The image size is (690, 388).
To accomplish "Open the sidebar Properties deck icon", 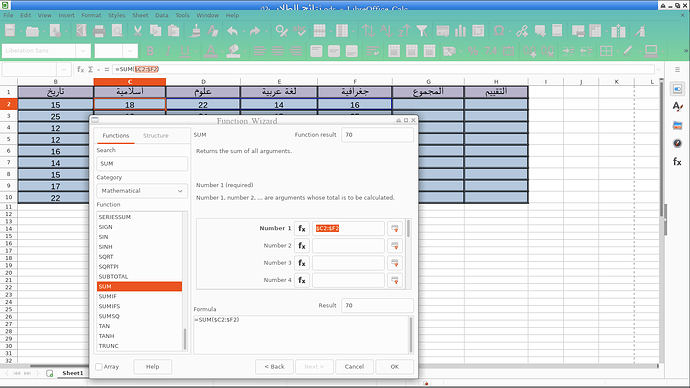I will [x=677, y=89].
